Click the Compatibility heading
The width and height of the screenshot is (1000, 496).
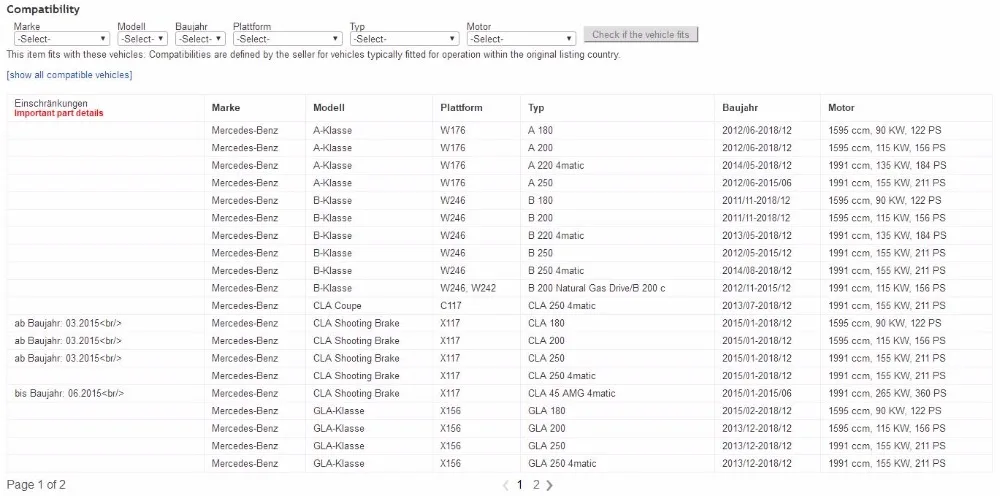coord(43,10)
